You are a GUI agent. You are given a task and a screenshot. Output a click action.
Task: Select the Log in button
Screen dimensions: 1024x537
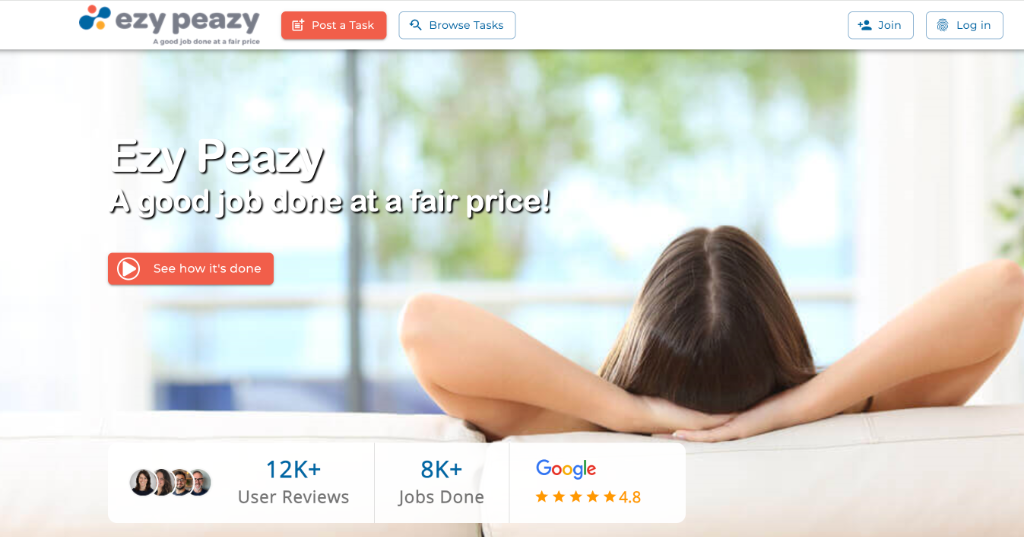(x=965, y=25)
